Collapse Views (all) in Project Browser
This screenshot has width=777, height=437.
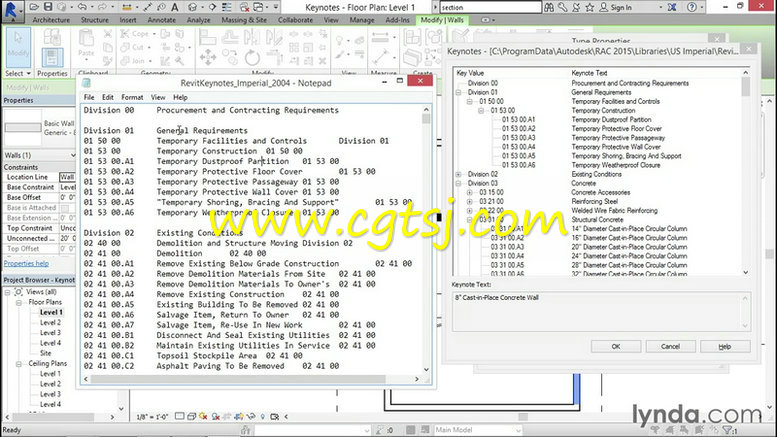point(7,292)
